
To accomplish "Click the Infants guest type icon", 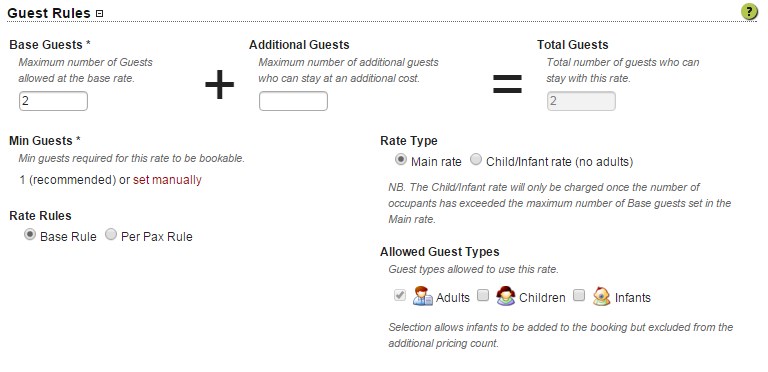I will 601,296.
